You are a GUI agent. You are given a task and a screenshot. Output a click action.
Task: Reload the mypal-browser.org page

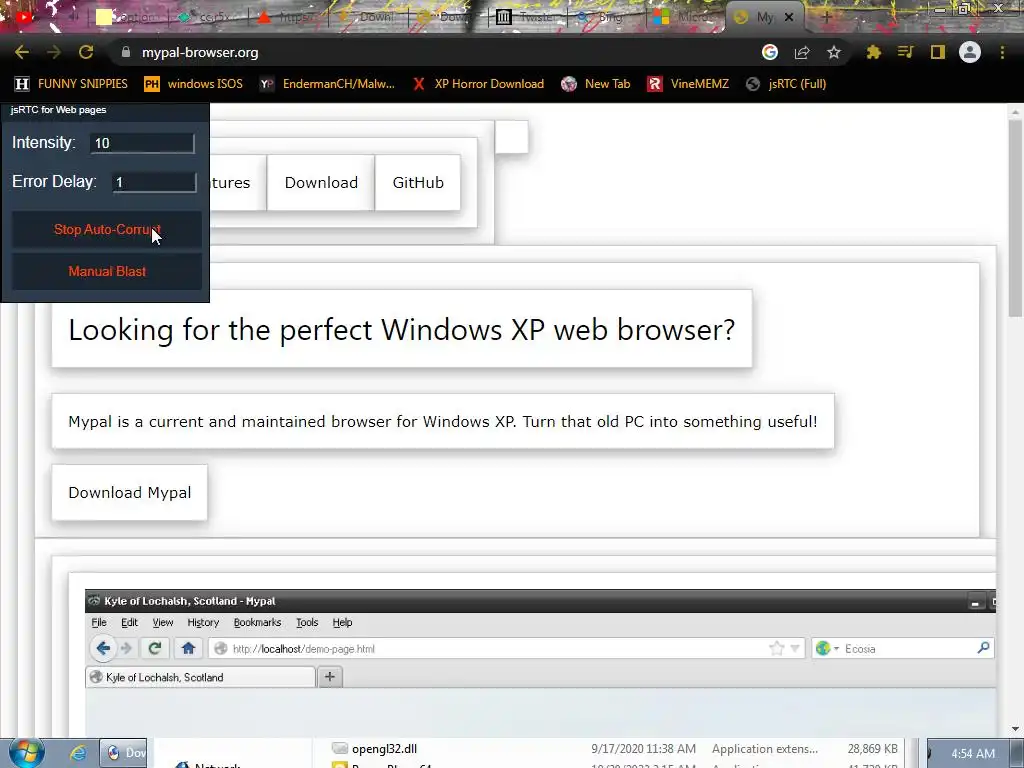86,52
